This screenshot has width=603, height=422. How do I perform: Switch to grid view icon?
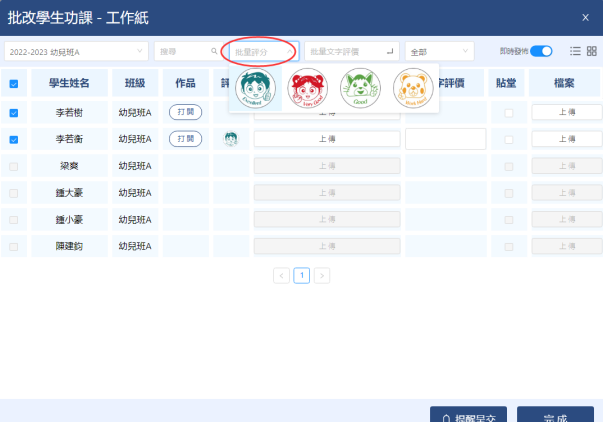click(x=591, y=51)
